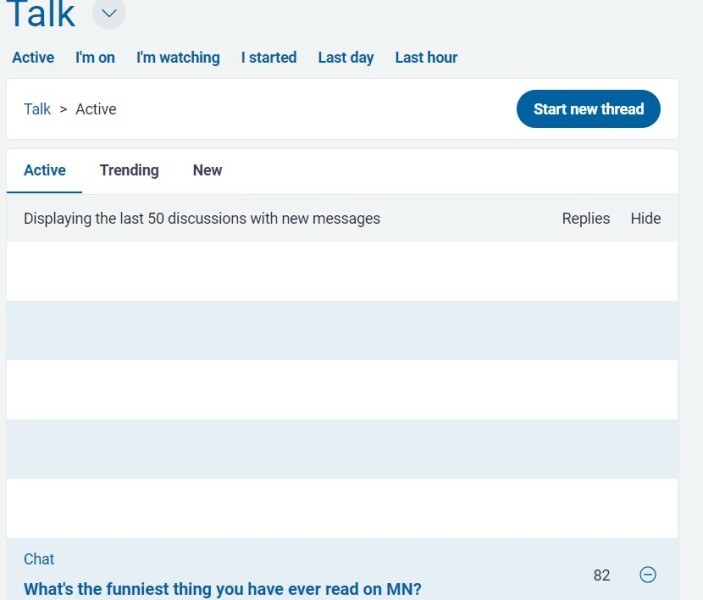Select the Active tab below the breadcrumb

(44, 170)
